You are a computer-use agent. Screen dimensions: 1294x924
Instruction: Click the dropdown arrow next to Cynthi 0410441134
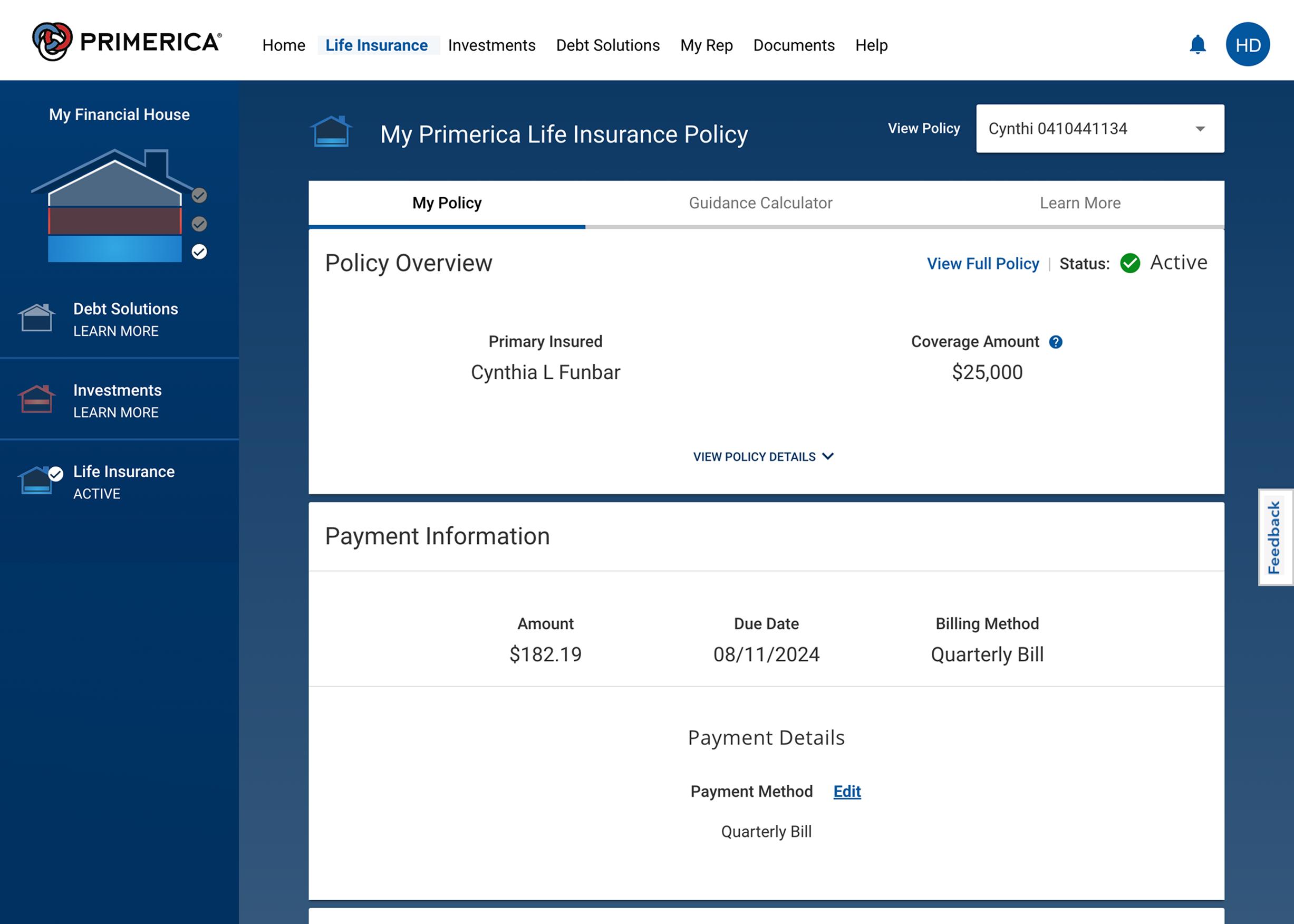(x=1200, y=129)
